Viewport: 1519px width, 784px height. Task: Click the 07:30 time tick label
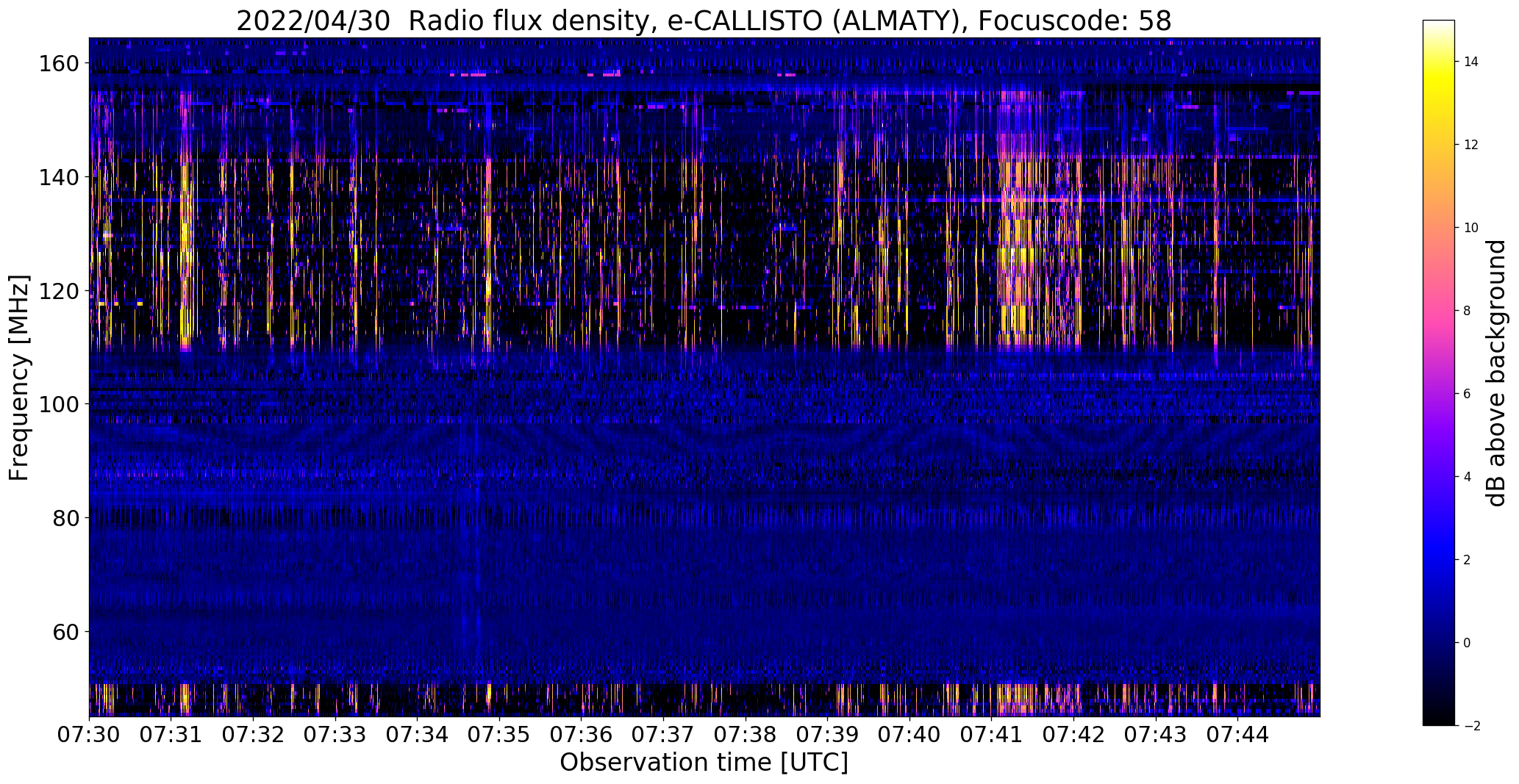tap(89, 734)
